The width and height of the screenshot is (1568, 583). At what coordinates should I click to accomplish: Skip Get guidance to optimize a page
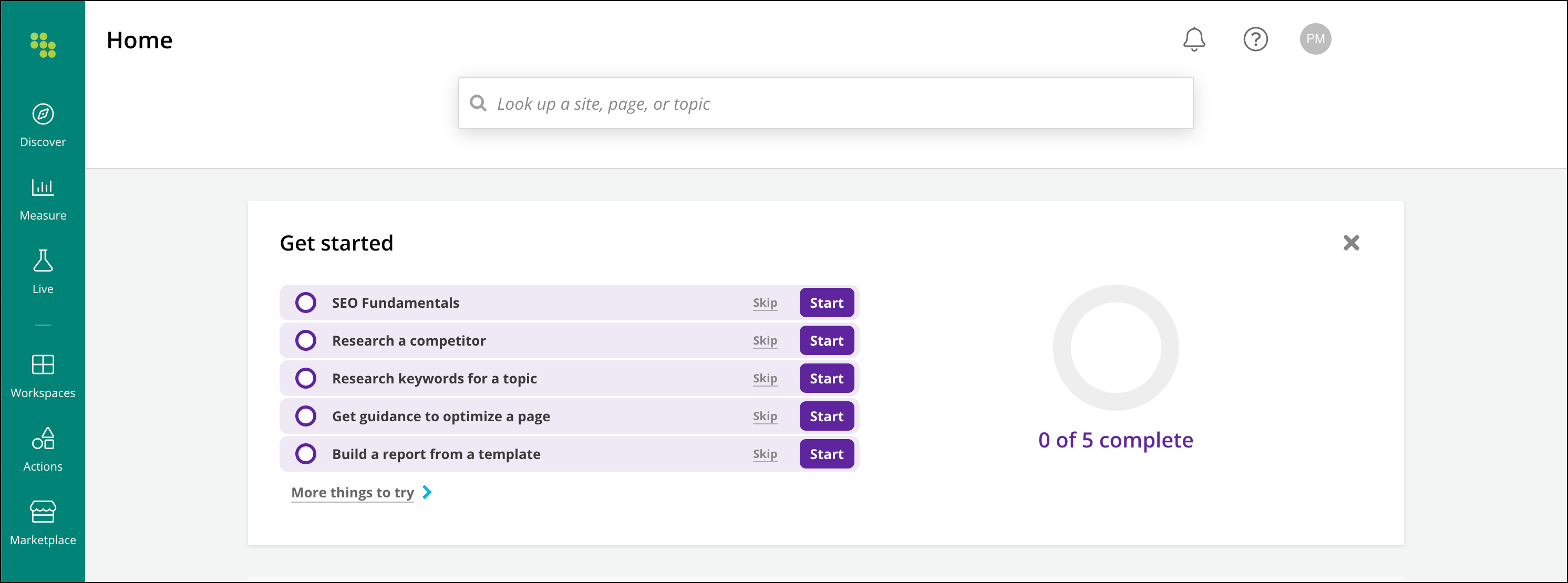(x=765, y=417)
